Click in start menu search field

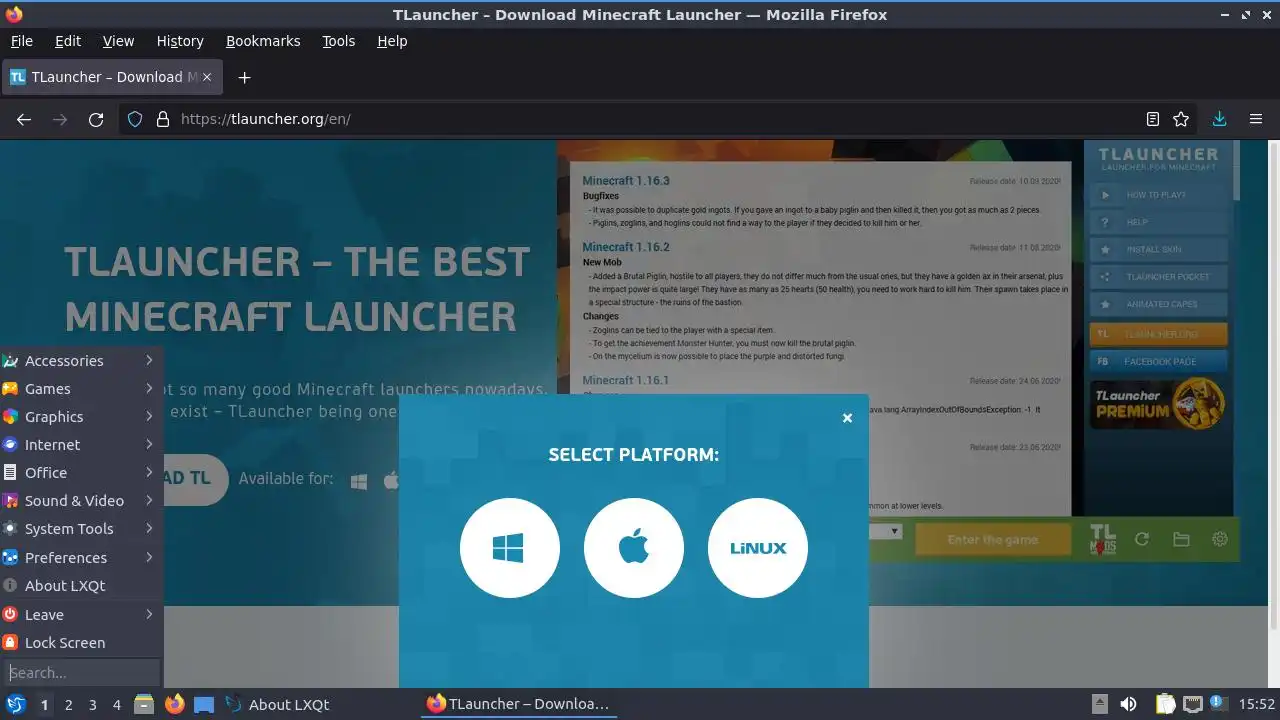pyautogui.click(x=82, y=673)
